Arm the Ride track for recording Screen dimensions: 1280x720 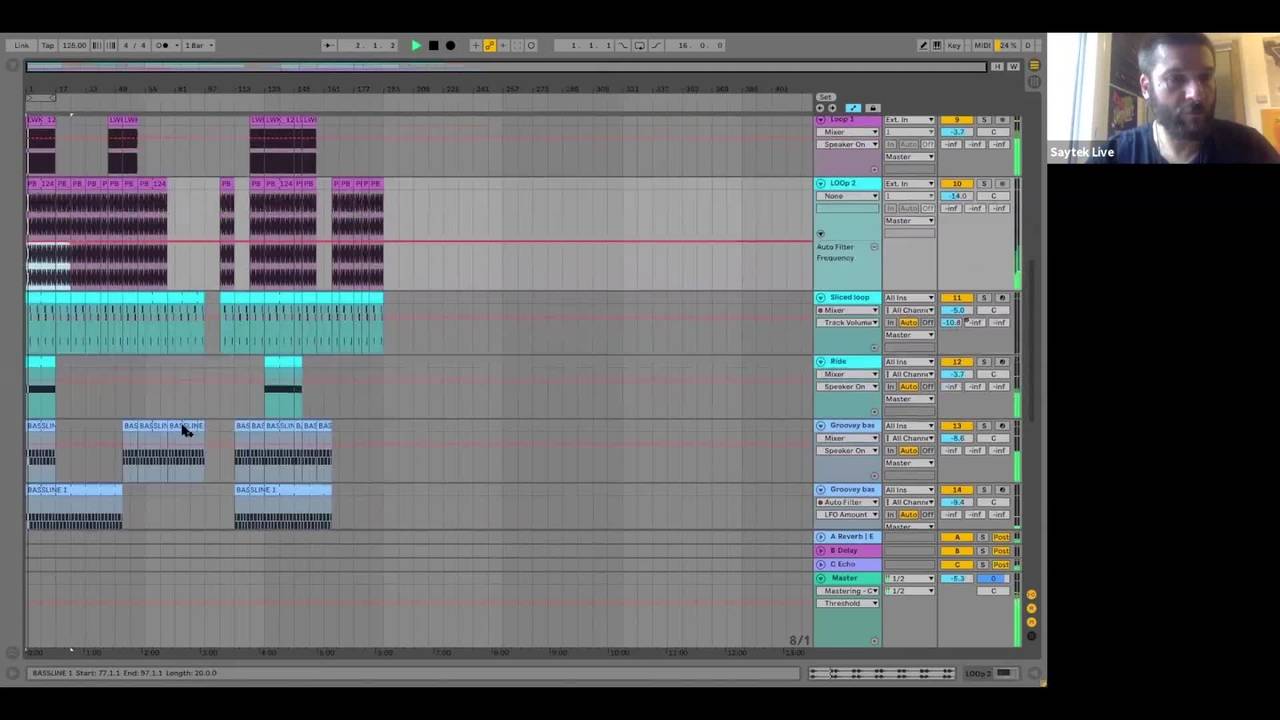pos(1002,362)
